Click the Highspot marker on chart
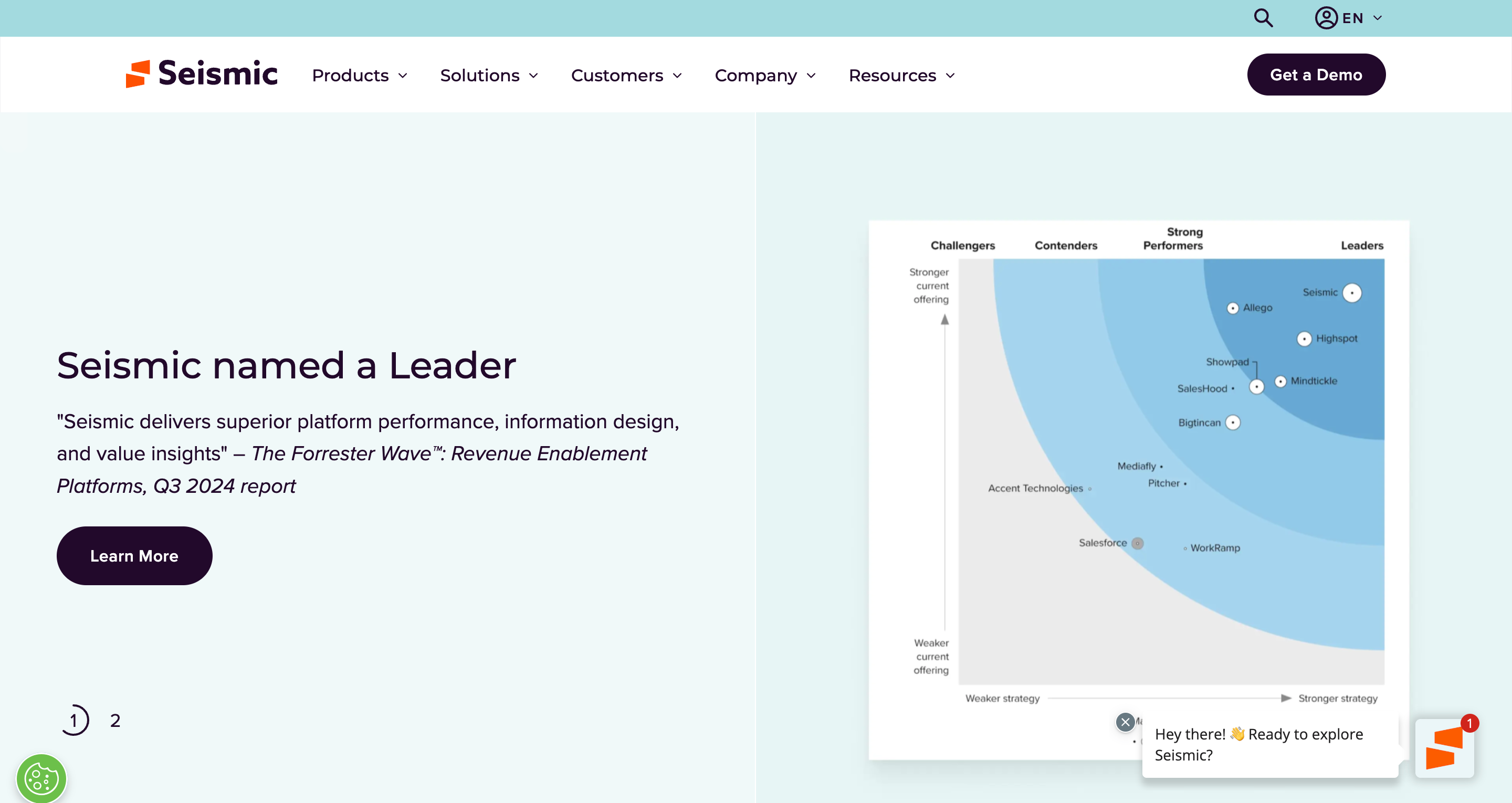 1304,339
